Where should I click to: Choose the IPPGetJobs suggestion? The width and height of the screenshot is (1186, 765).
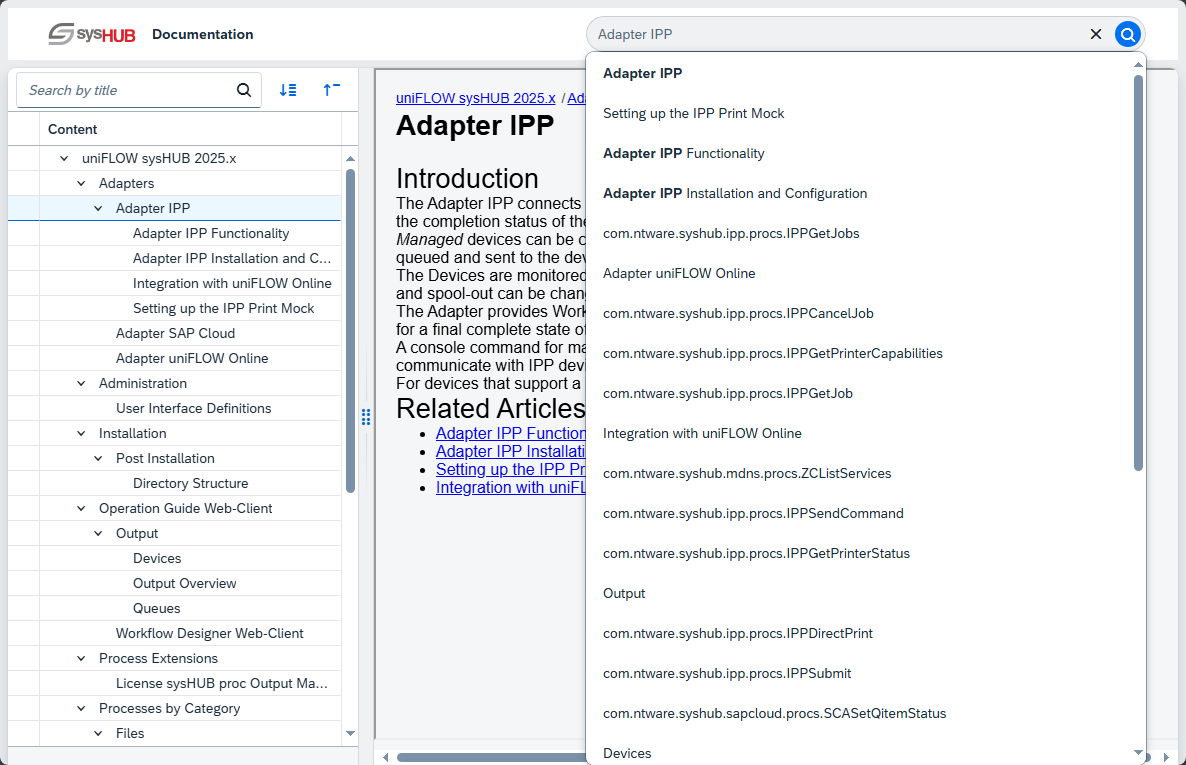[860, 233]
